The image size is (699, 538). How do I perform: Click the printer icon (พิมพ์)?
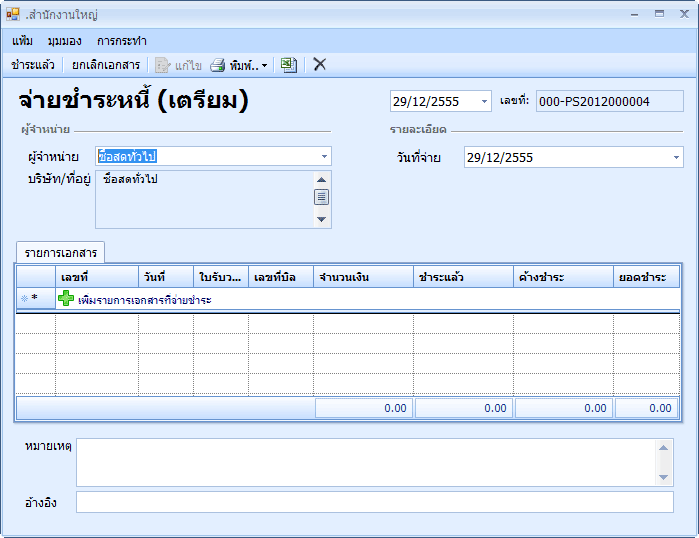tap(217, 65)
